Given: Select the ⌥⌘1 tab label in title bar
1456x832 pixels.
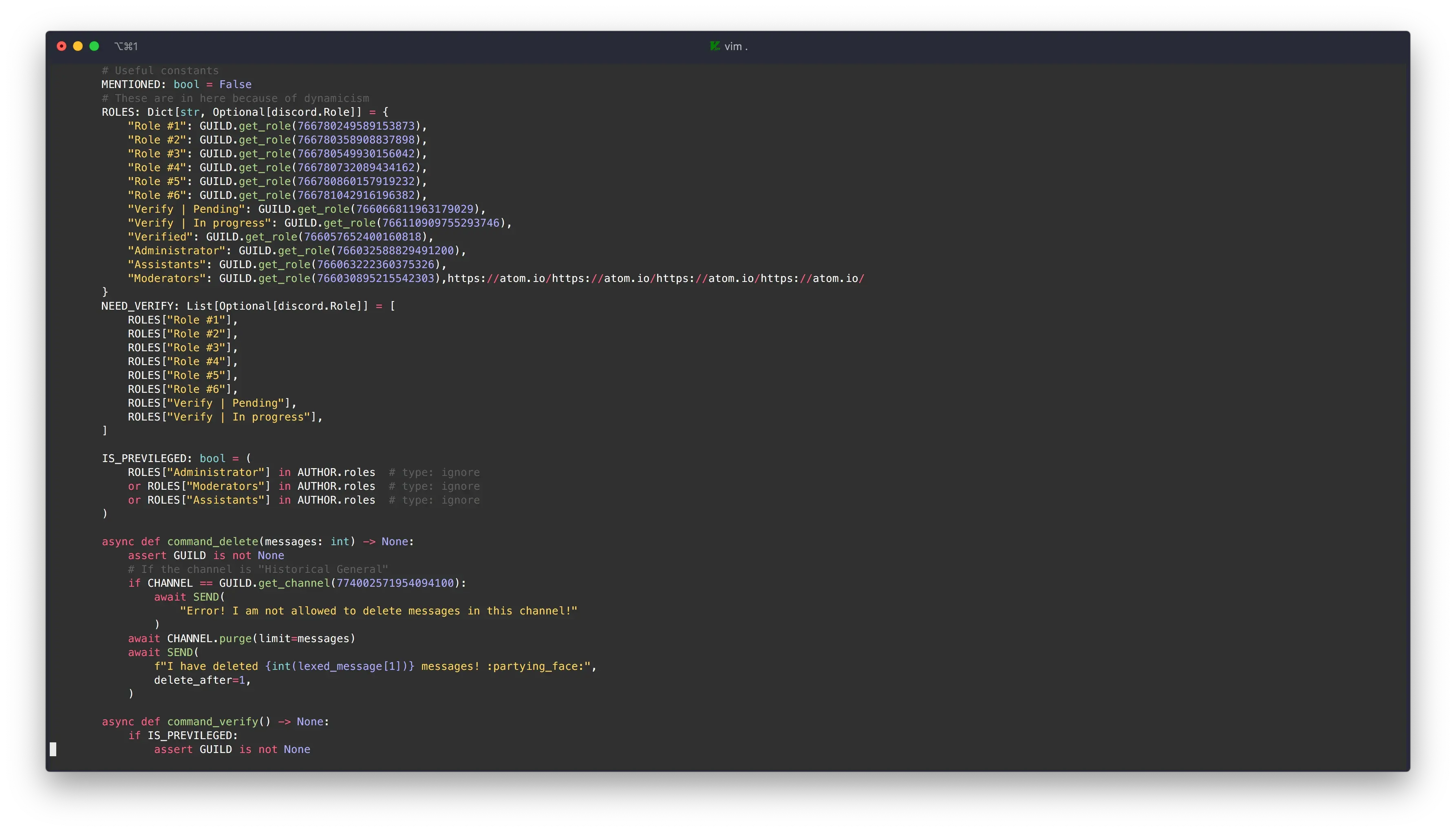Looking at the screenshot, I should tap(126, 46).
